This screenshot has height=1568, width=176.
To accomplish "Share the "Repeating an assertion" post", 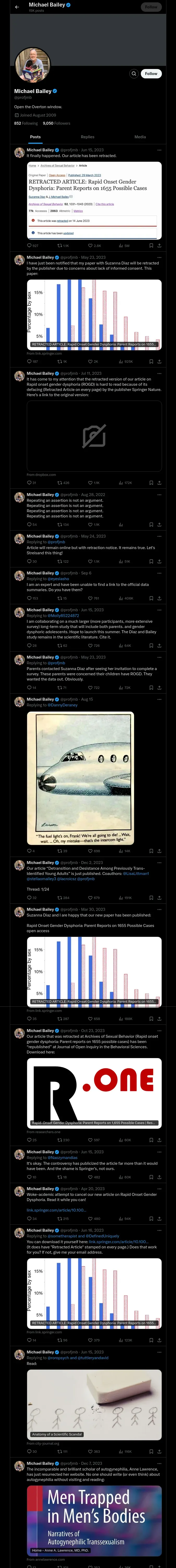I will (159, 524).
